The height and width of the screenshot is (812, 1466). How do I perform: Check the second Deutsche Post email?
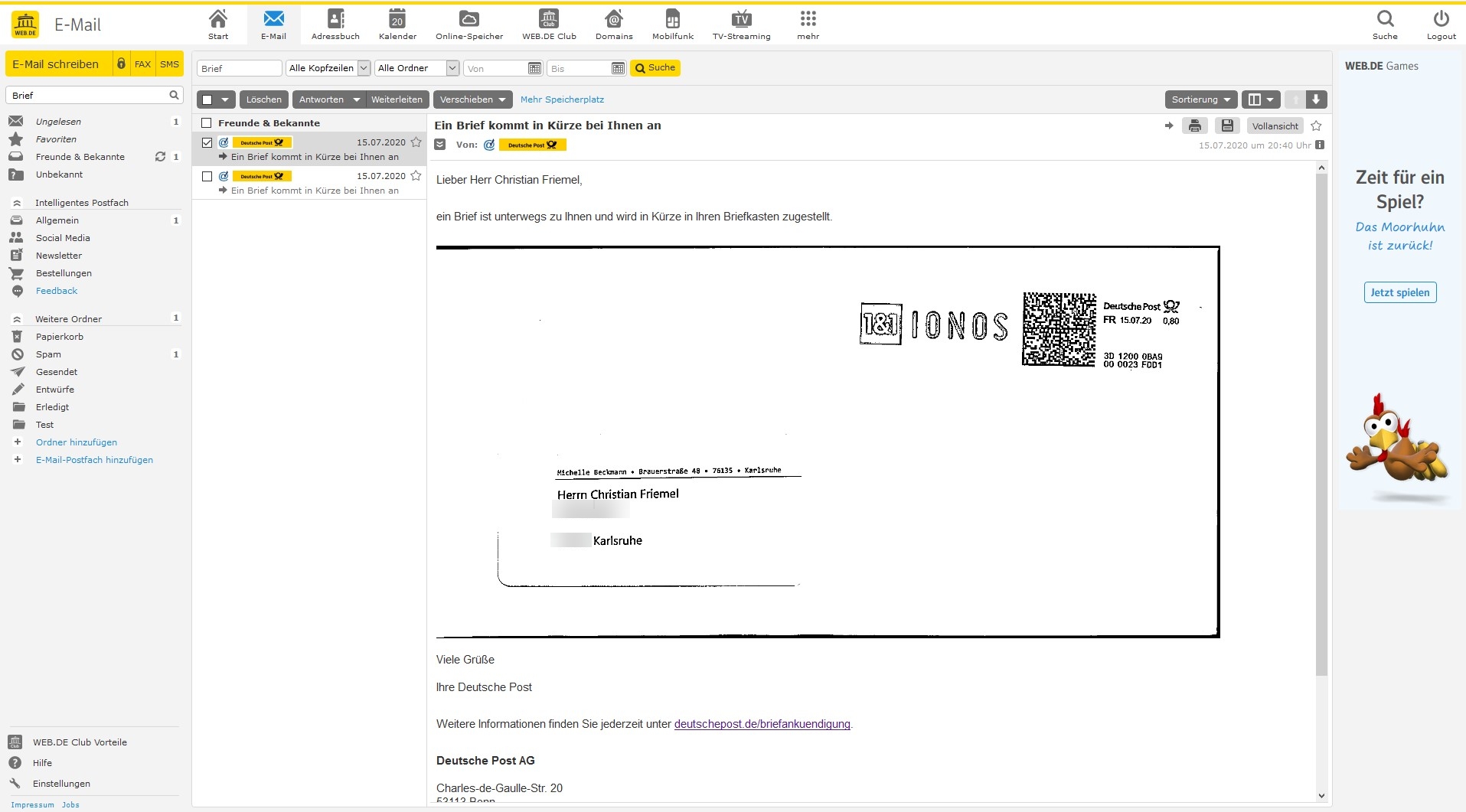pyautogui.click(x=207, y=176)
